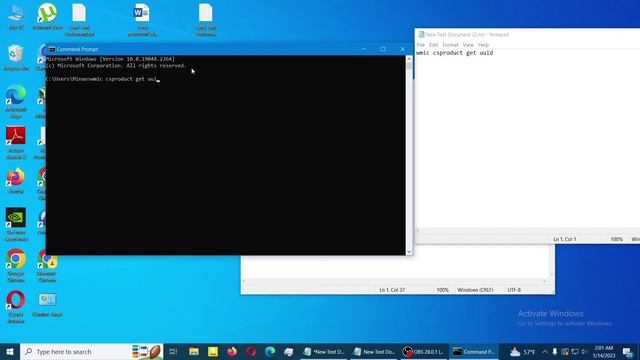This screenshot has height=360, width=640.
Task: Launch Opera from the taskbar
Action: [x=251, y=351]
